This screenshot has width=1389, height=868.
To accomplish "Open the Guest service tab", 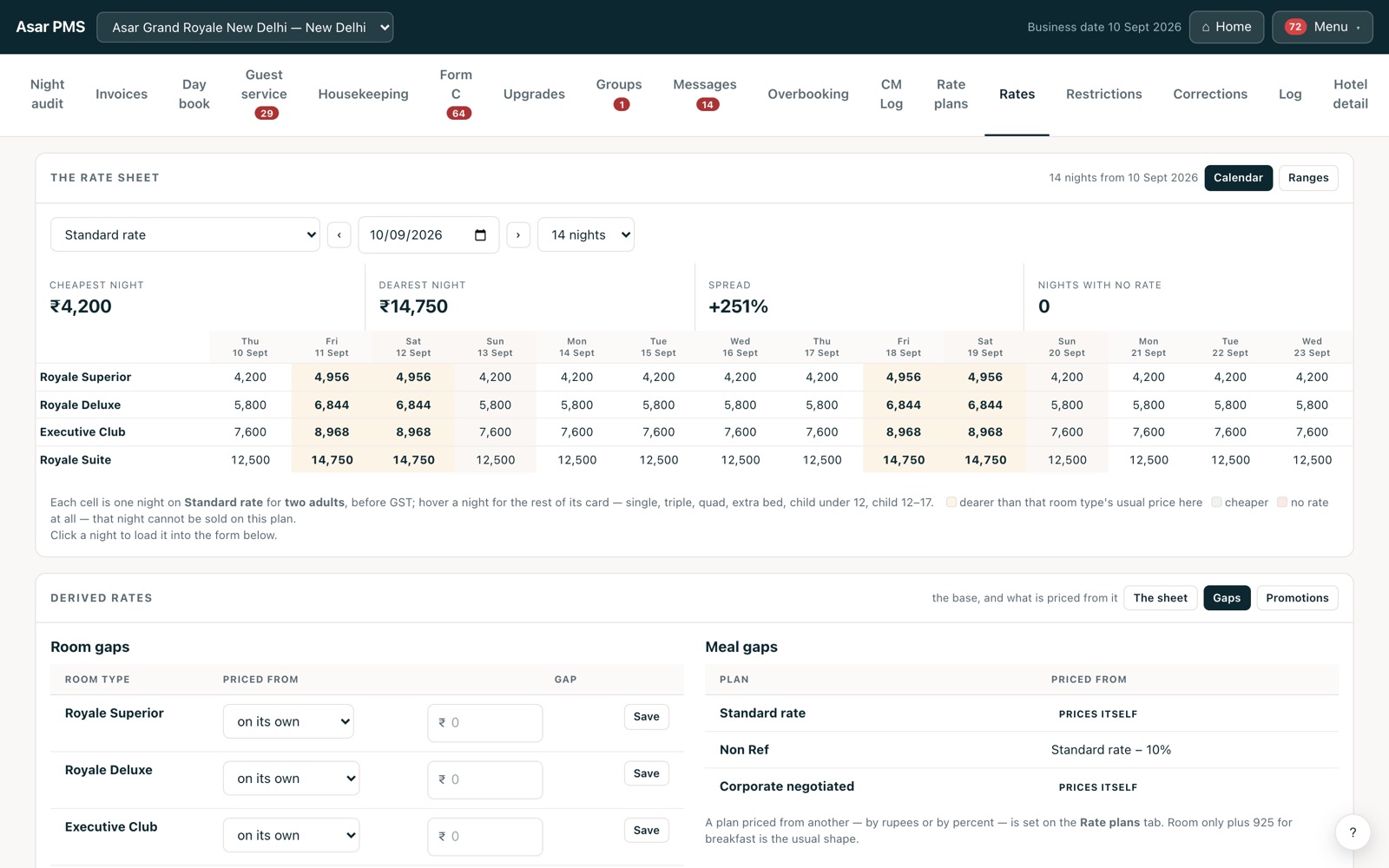I will pyautogui.click(x=264, y=94).
